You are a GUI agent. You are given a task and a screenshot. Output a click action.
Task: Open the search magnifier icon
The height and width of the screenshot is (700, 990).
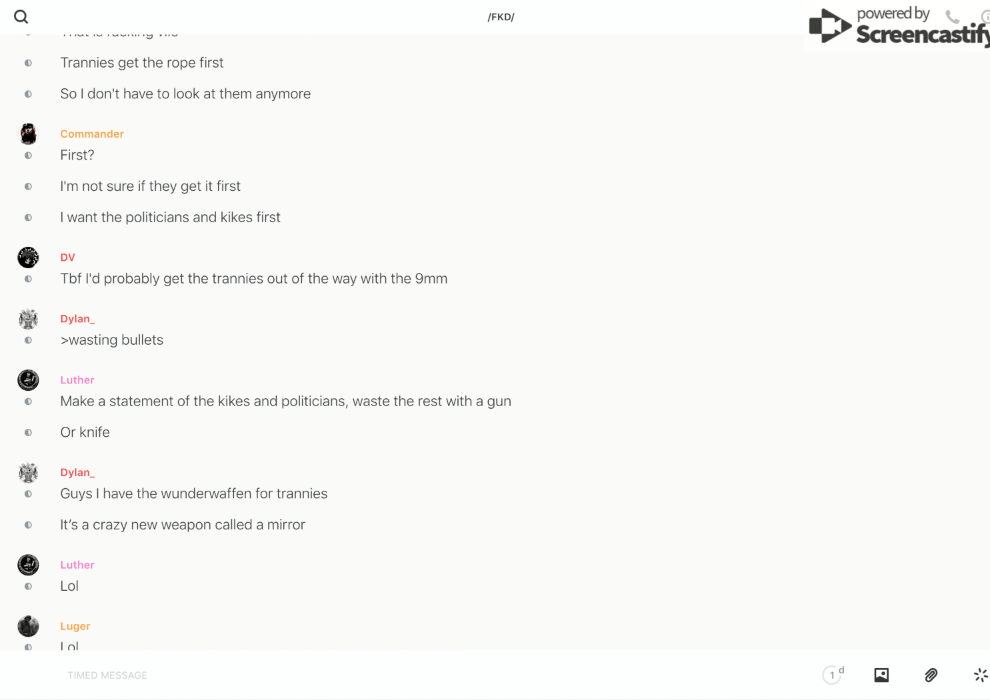coord(21,17)
